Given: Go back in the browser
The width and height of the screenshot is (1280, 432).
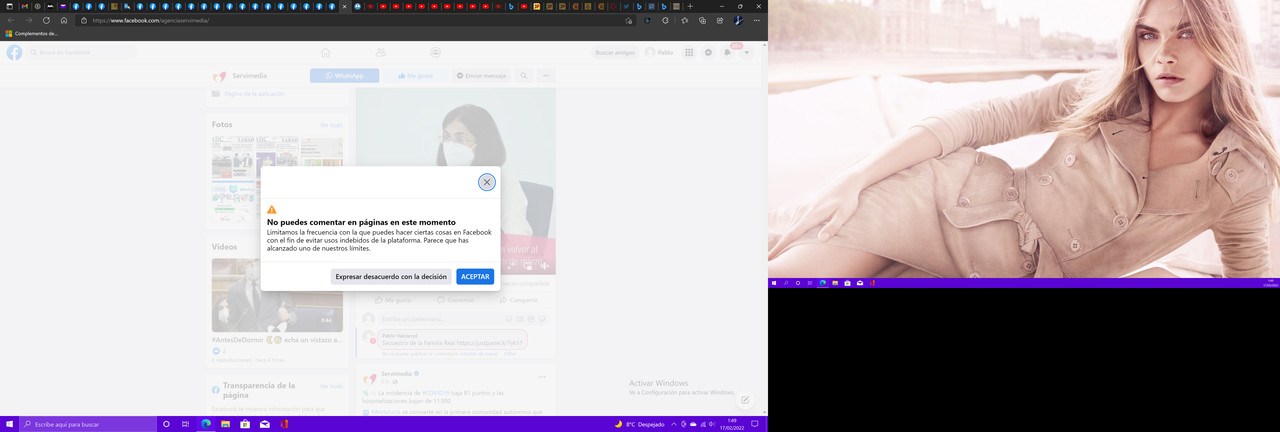Looking at the screenshot, I should tap(11, 20).
